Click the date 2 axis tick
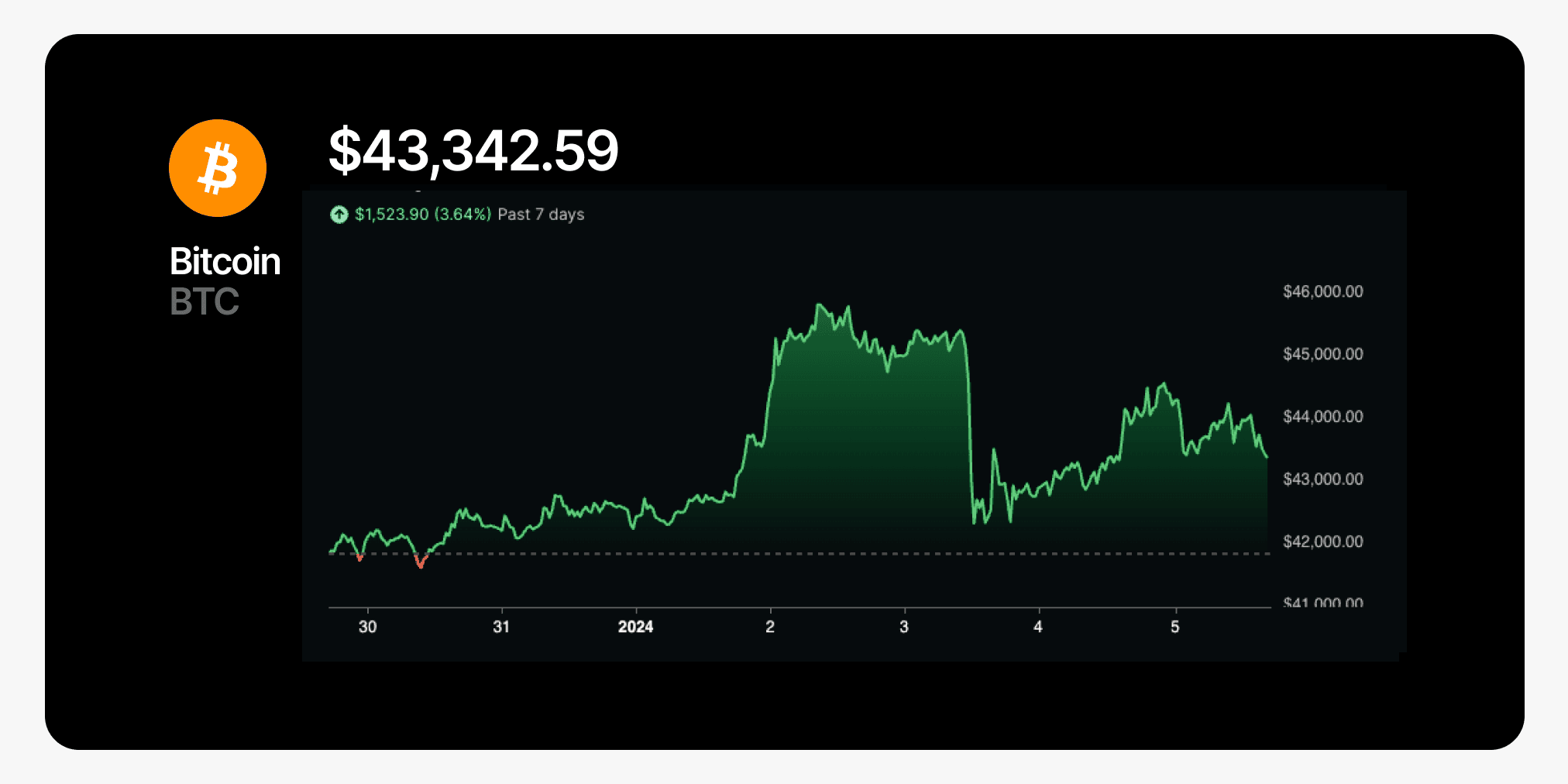Viewport: 1568px width, 784px height. coord(770,627)
